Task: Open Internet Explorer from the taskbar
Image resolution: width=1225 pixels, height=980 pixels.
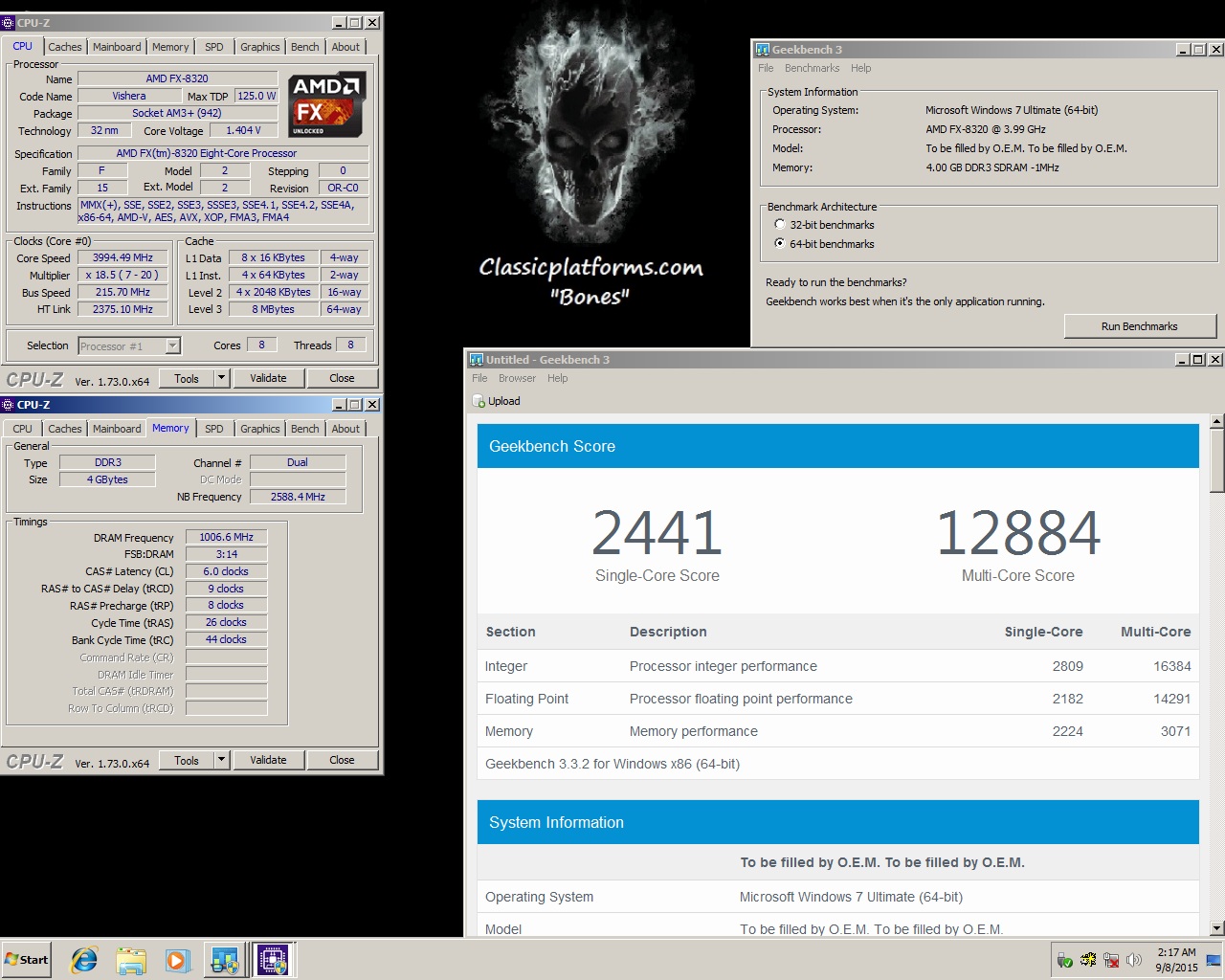Action: tap(84, 960)
